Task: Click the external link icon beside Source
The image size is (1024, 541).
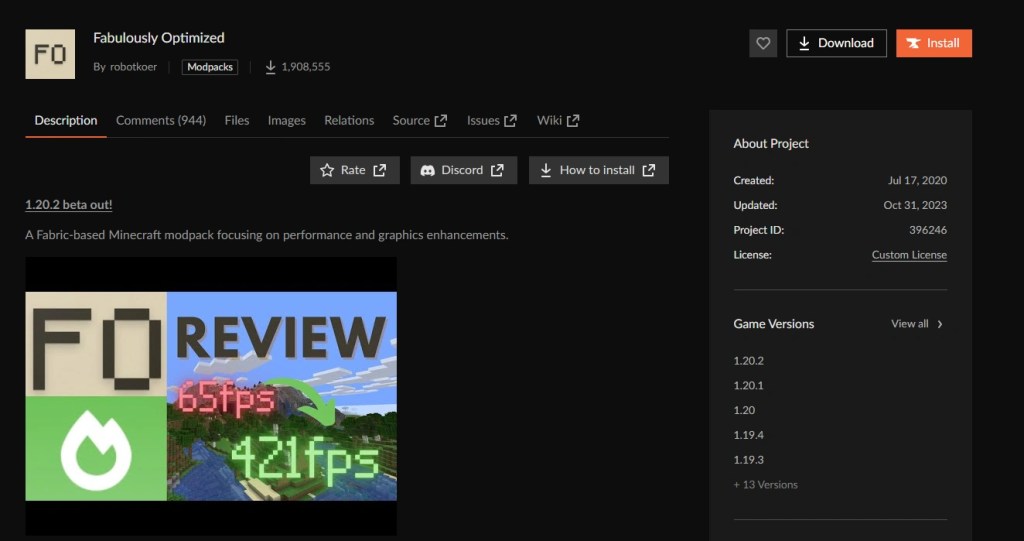Action: coord(441,121)
